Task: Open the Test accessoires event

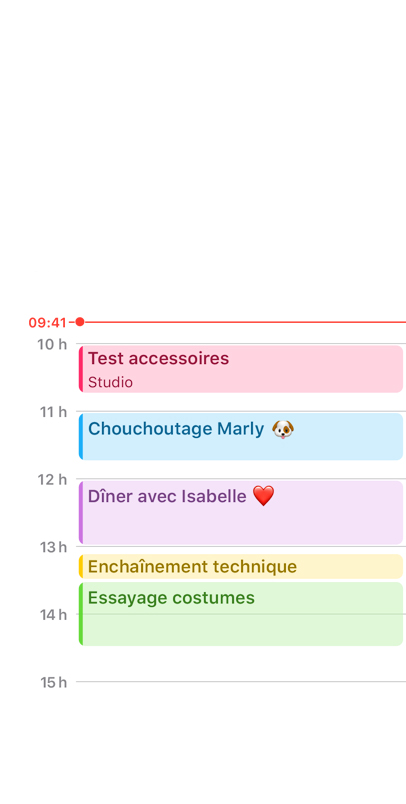Action: coord(241,369)
